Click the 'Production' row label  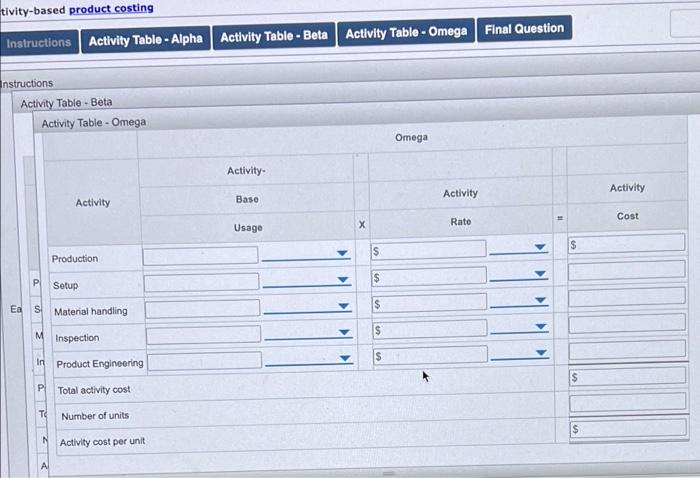coord(75,259)
